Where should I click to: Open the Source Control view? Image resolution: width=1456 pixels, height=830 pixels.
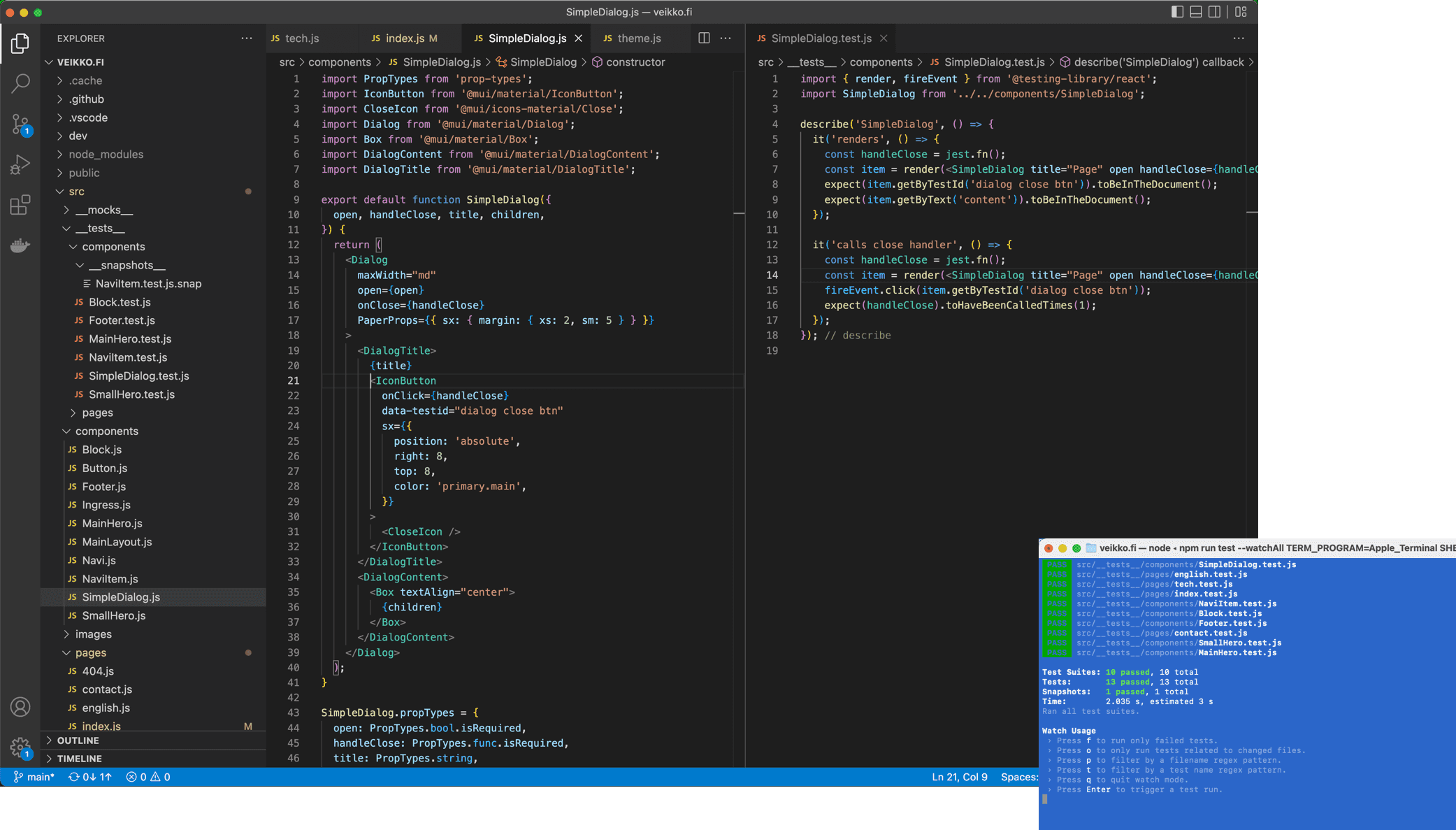(20, 124)
